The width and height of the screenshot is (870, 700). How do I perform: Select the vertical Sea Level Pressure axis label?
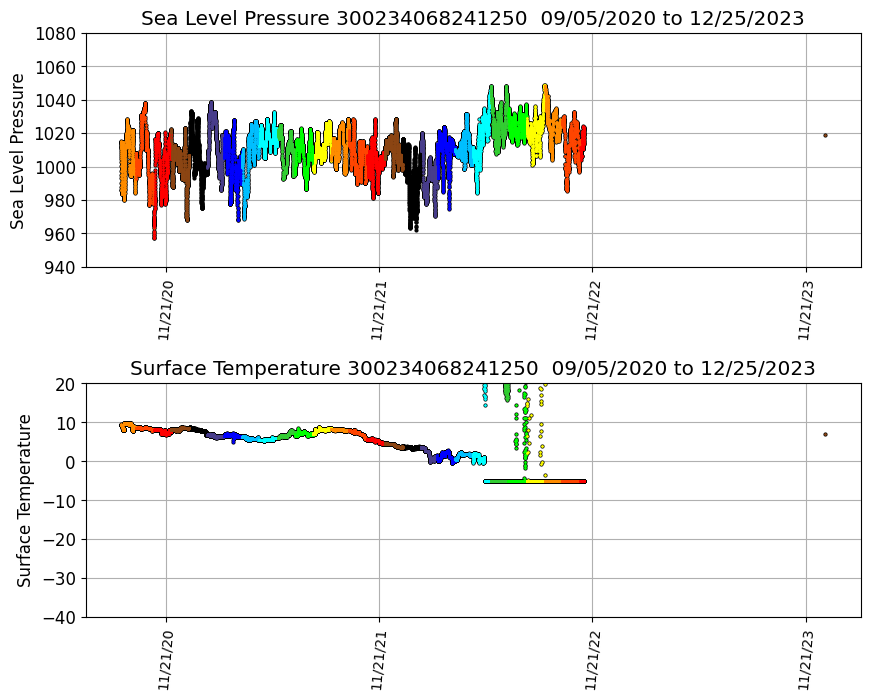point(18,150)
